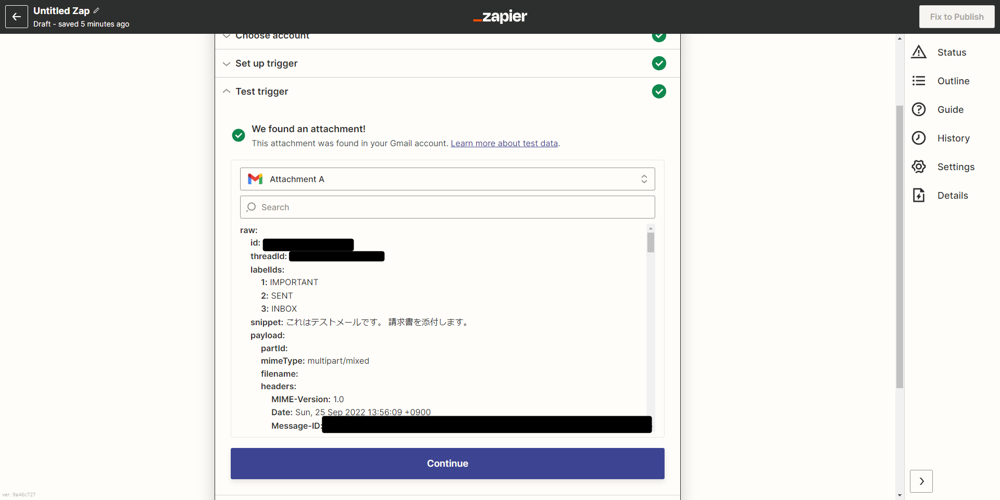Image resolution: width=1000 pixels, height=500 pixels.
Task: Click the Continue button
Action: click(x=448, y=464)
